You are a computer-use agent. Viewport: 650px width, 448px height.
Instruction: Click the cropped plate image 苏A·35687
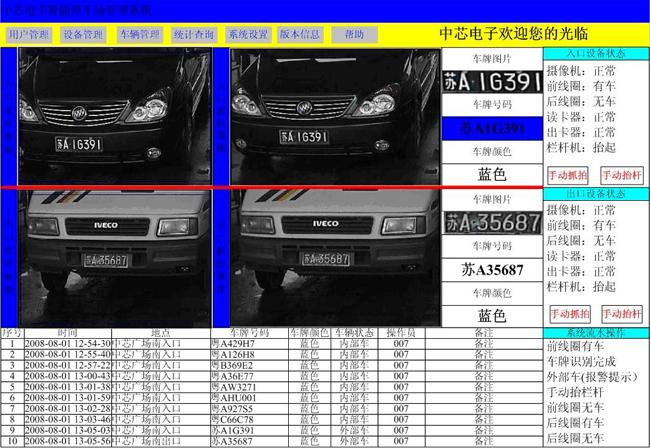[x=493, y=221]
